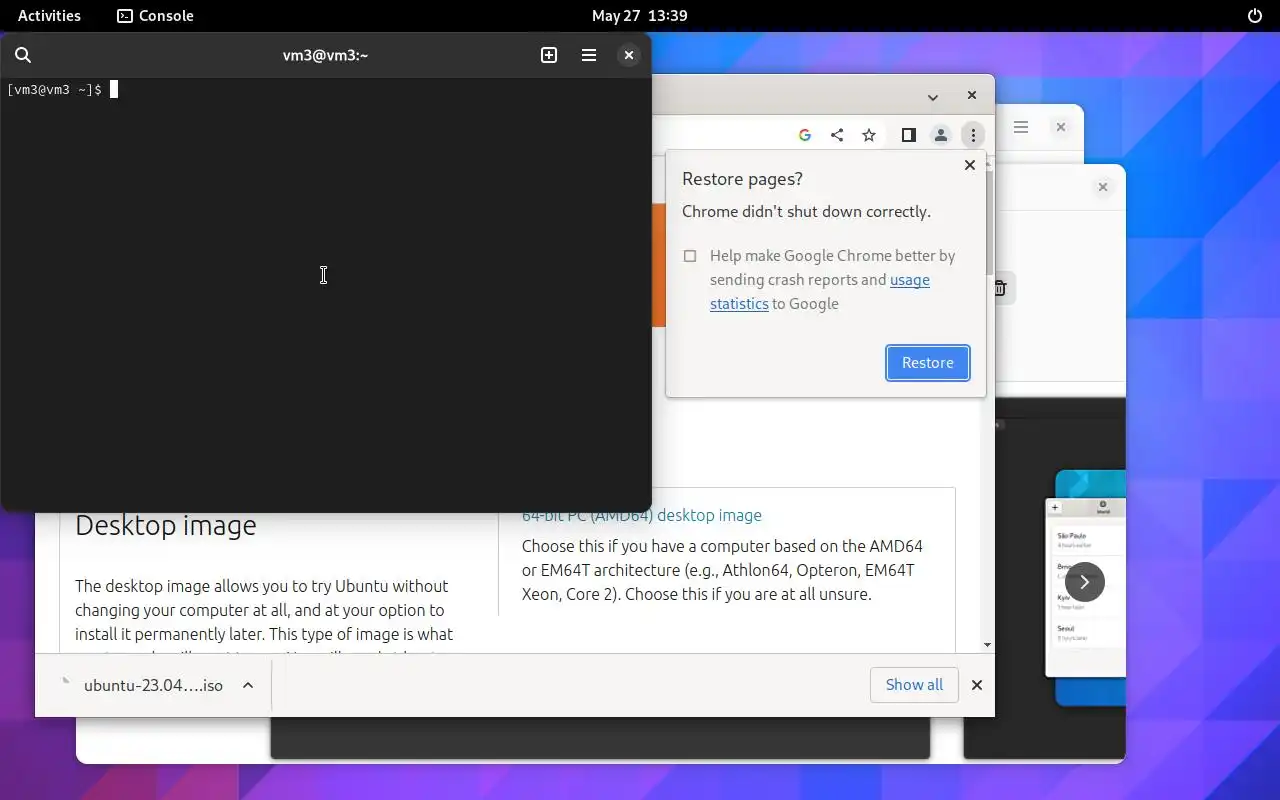Image resolution: width=1280 pixels, height=800 pixels.
Task: Share this page from Chrome toolbar
Action: [837, 135]
